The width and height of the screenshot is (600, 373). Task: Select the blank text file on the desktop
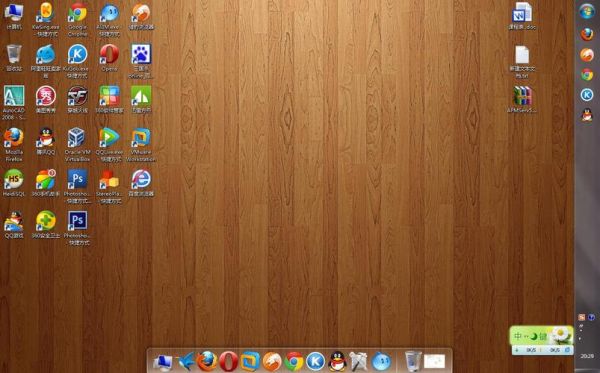coord(522,61)
